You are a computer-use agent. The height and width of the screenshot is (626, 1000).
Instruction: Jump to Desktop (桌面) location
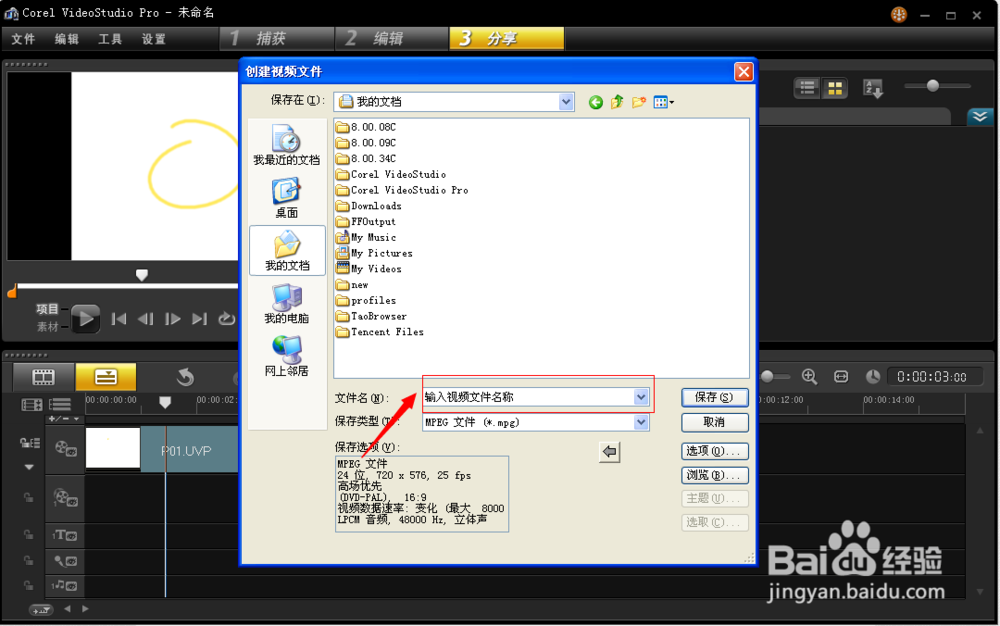point(286,198)
